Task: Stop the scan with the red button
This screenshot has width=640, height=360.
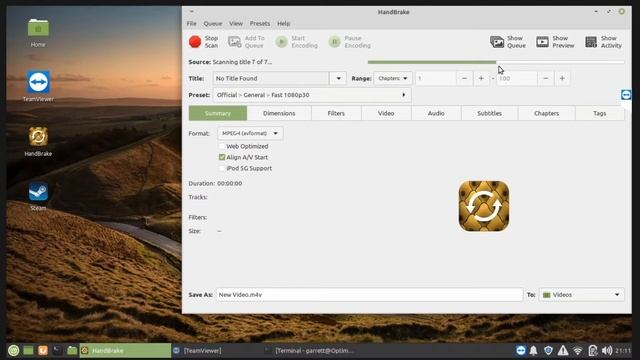Action: click(x=195, y=42)
